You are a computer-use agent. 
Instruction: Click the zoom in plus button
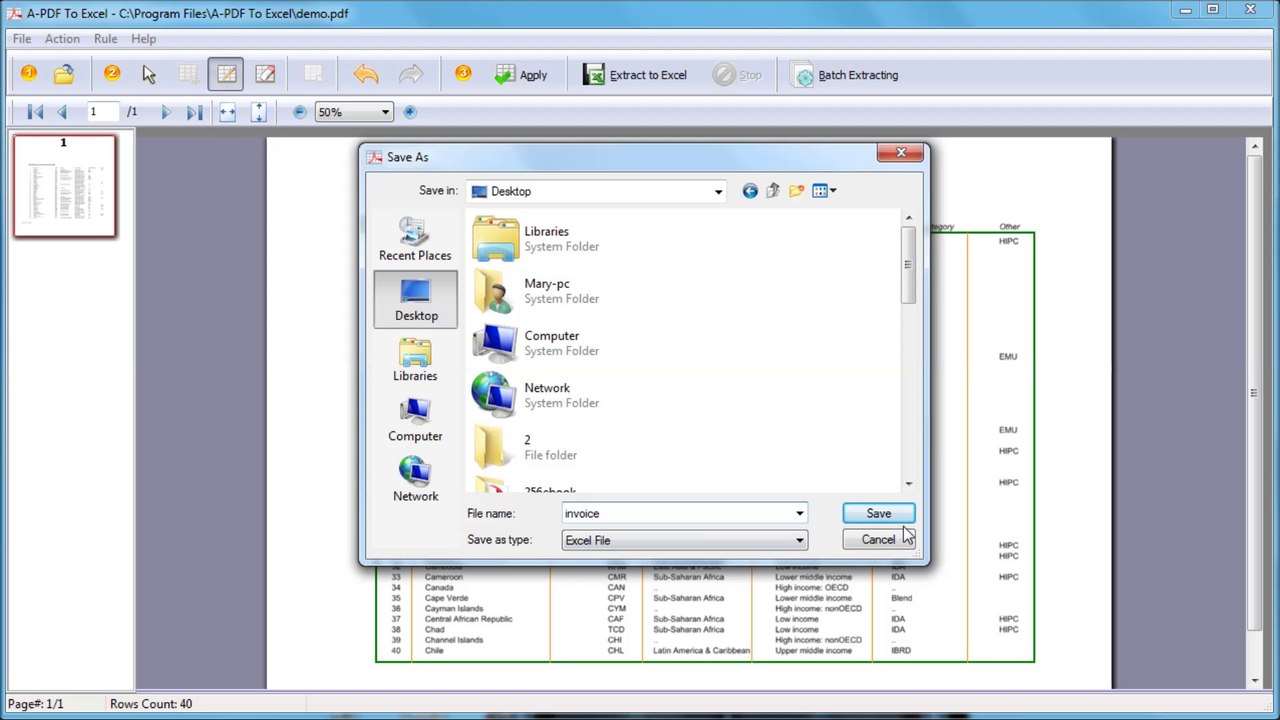pyautogui.click(x=410, y=112)
